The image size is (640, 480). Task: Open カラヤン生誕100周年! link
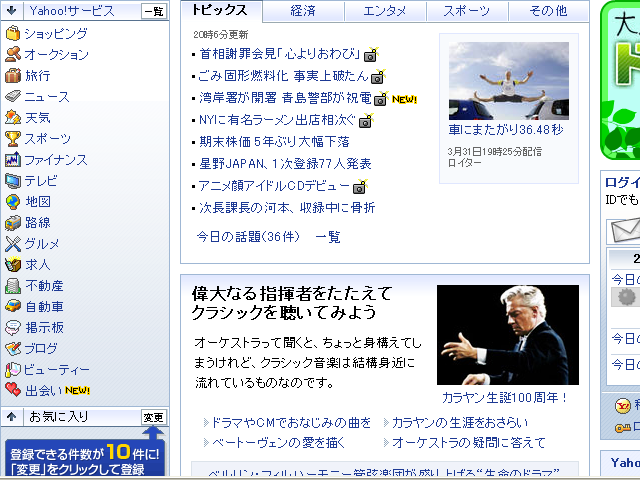[505, 398]
